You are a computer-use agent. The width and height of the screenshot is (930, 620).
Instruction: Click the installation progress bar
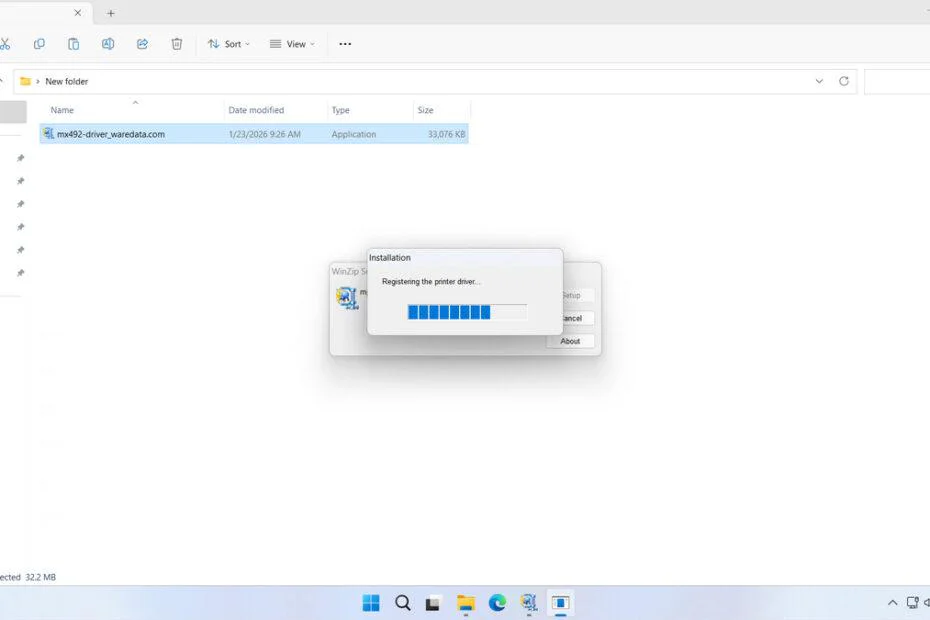tap(467, 312)
